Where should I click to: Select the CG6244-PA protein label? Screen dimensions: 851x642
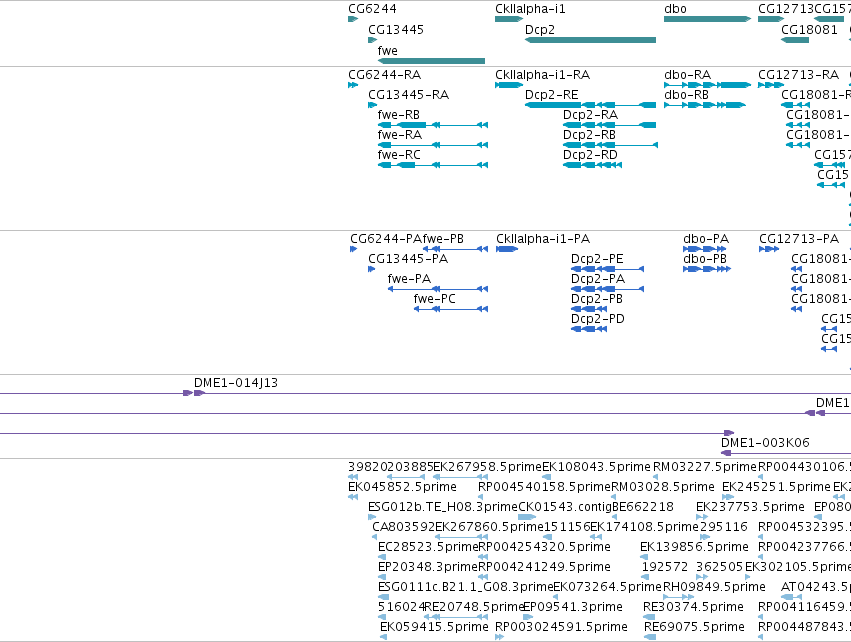point(386,239)
